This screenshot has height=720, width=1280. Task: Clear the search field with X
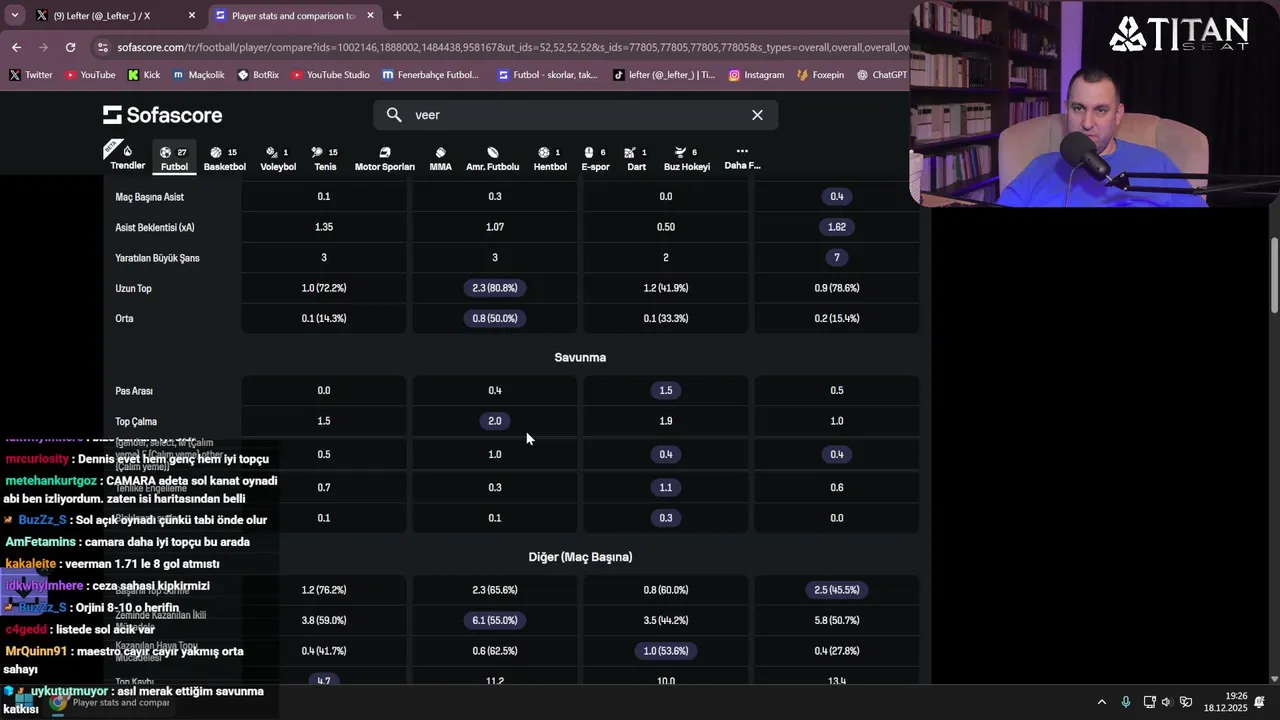757,115
